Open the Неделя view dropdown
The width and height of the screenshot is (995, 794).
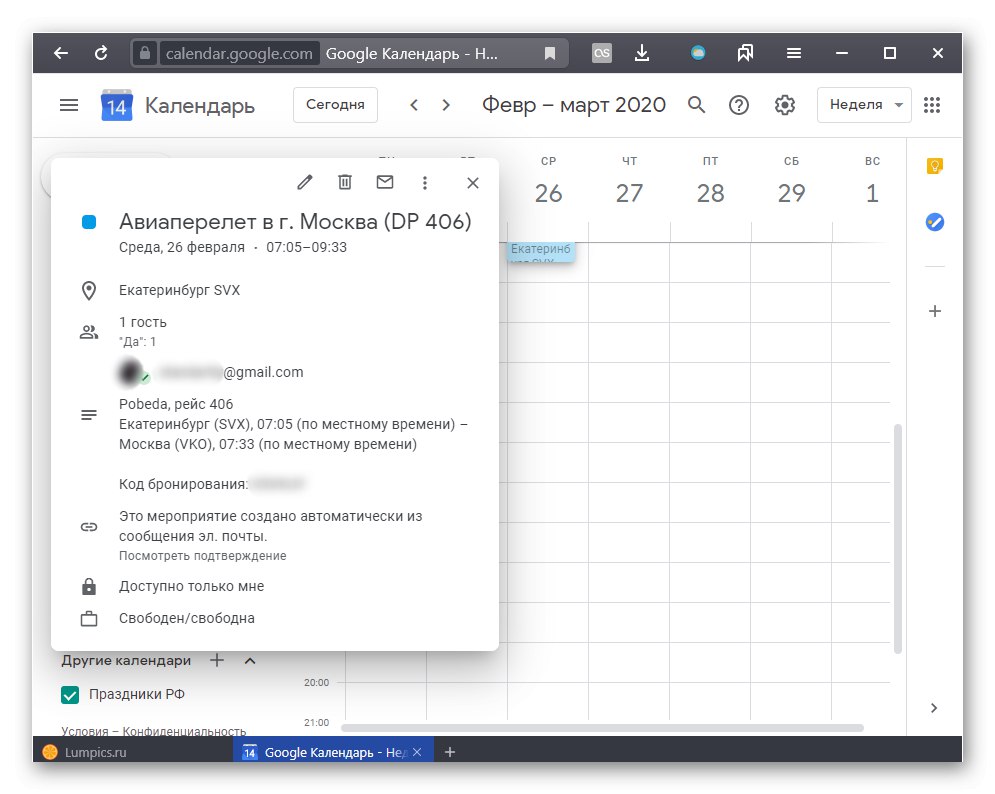(x=864, y=105)
